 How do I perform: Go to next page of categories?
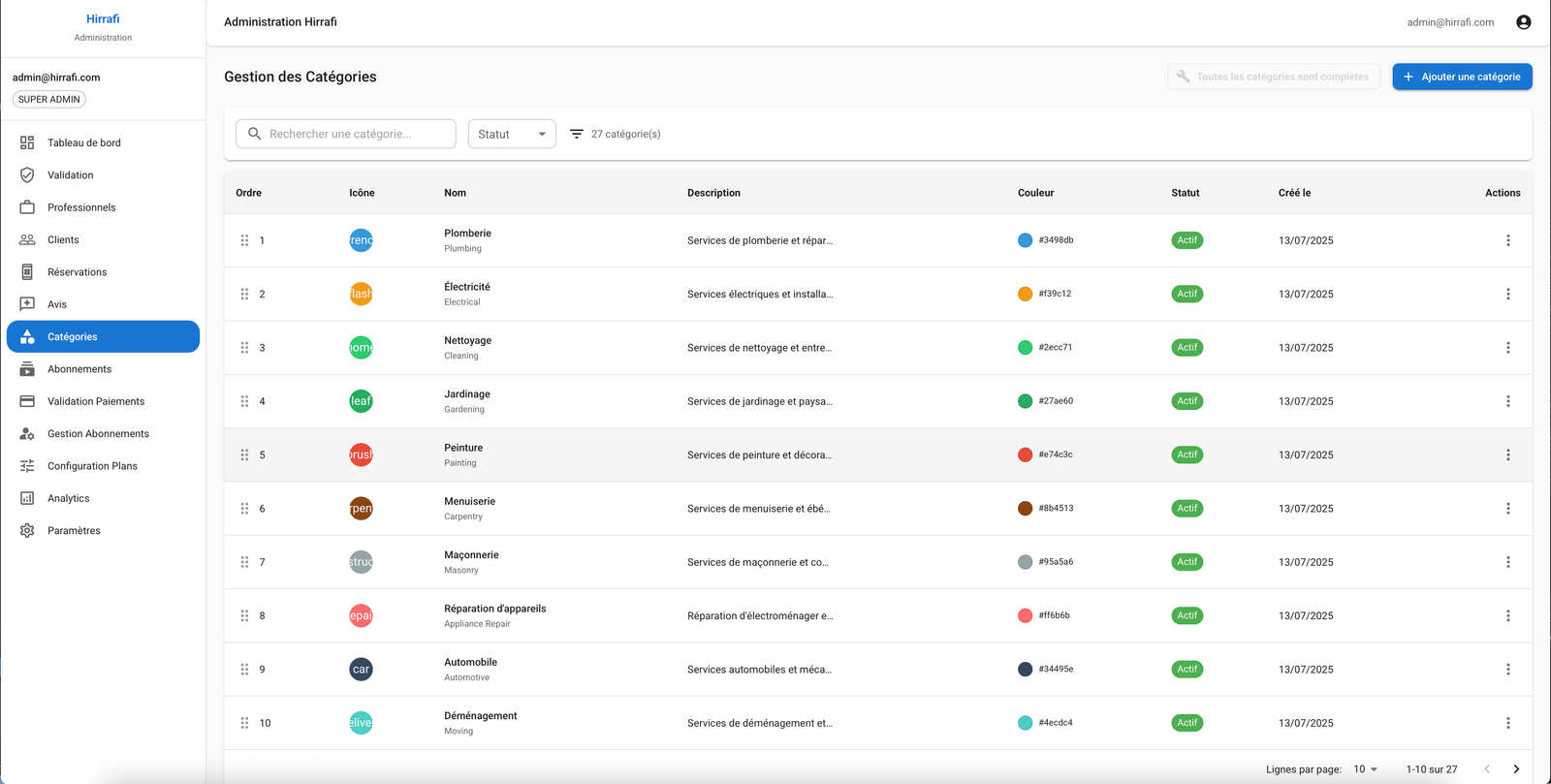pos(1516,769)
